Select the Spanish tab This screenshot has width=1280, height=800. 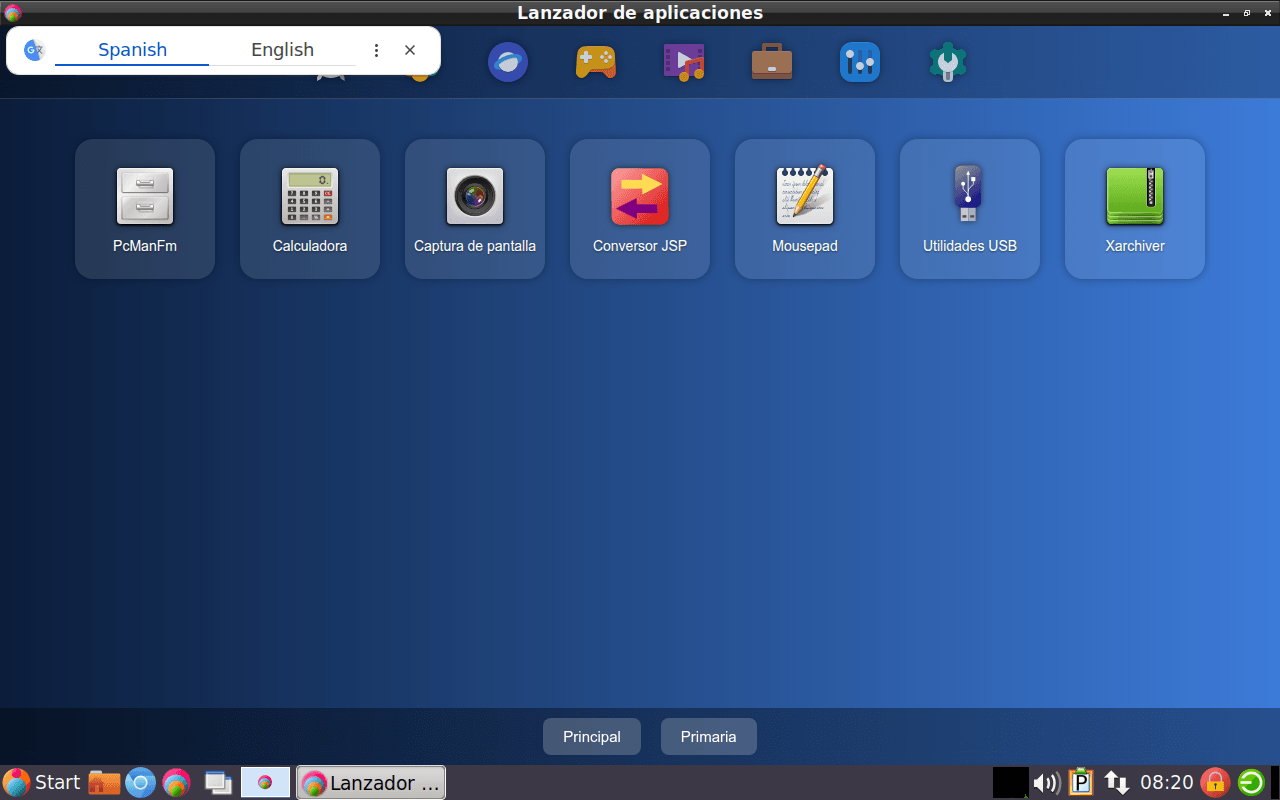click(x=133, y=49)
